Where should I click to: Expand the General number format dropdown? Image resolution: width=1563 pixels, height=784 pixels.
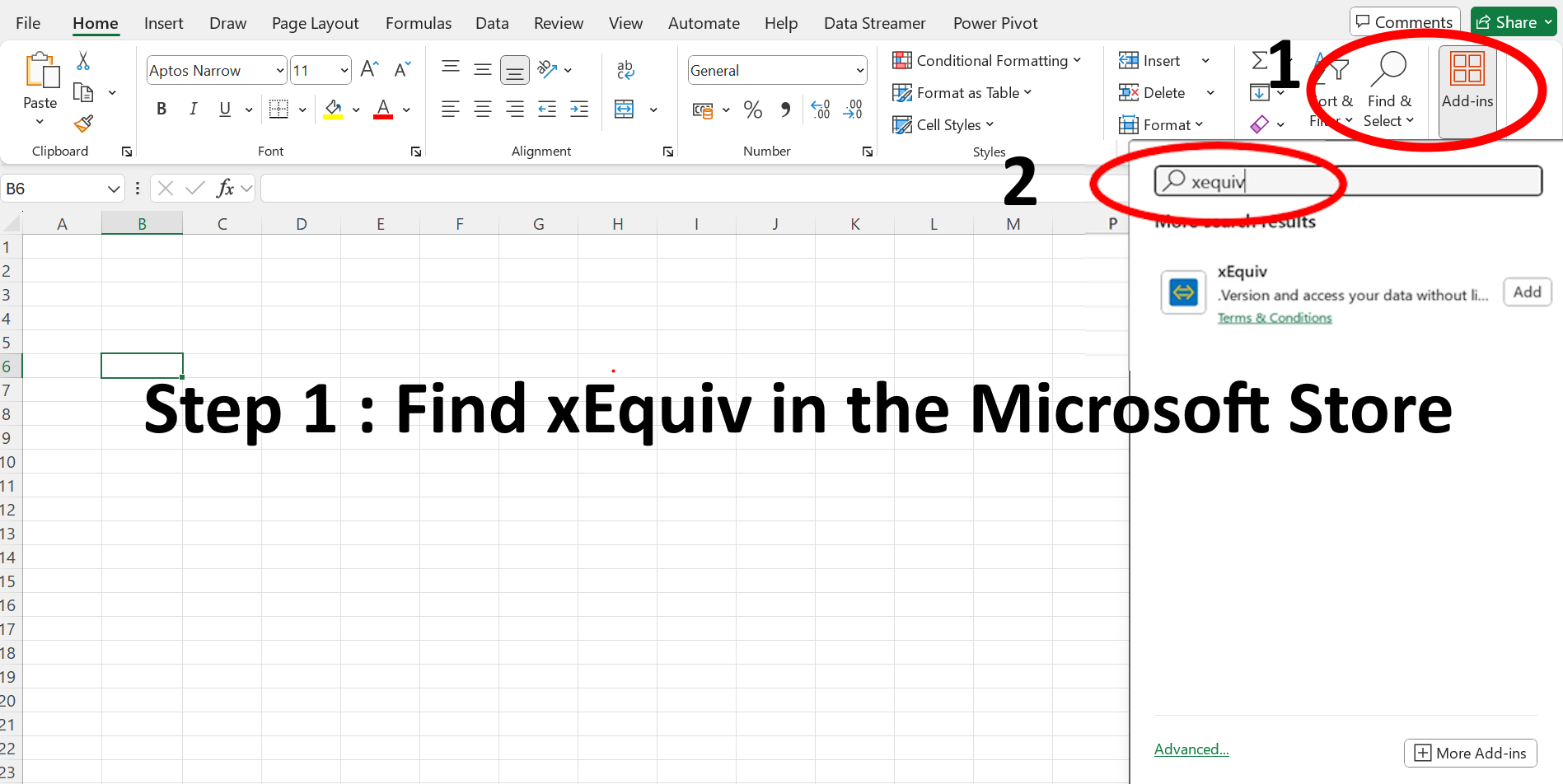859,71
